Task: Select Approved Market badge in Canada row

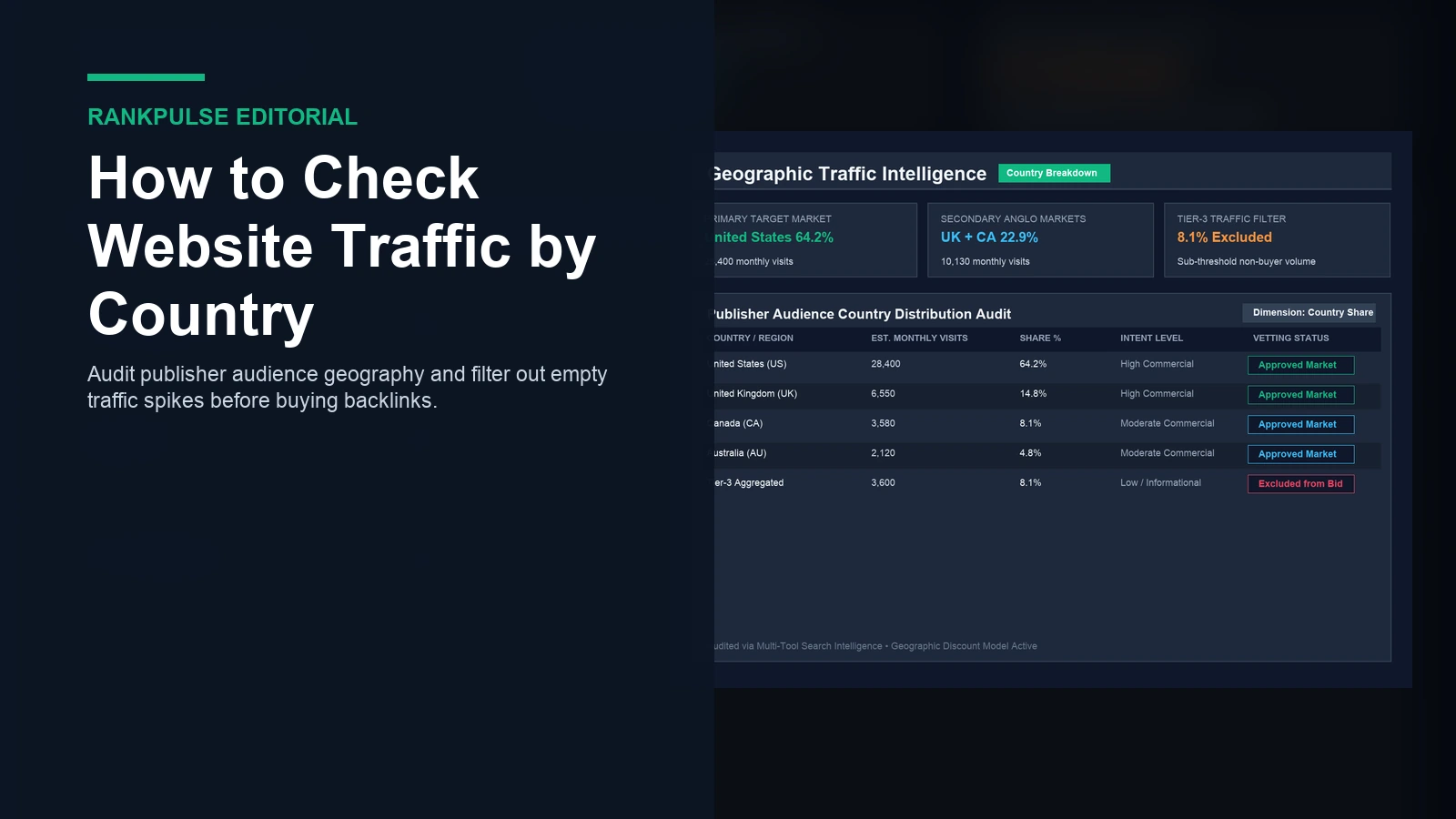Action: pos(1300,424)
